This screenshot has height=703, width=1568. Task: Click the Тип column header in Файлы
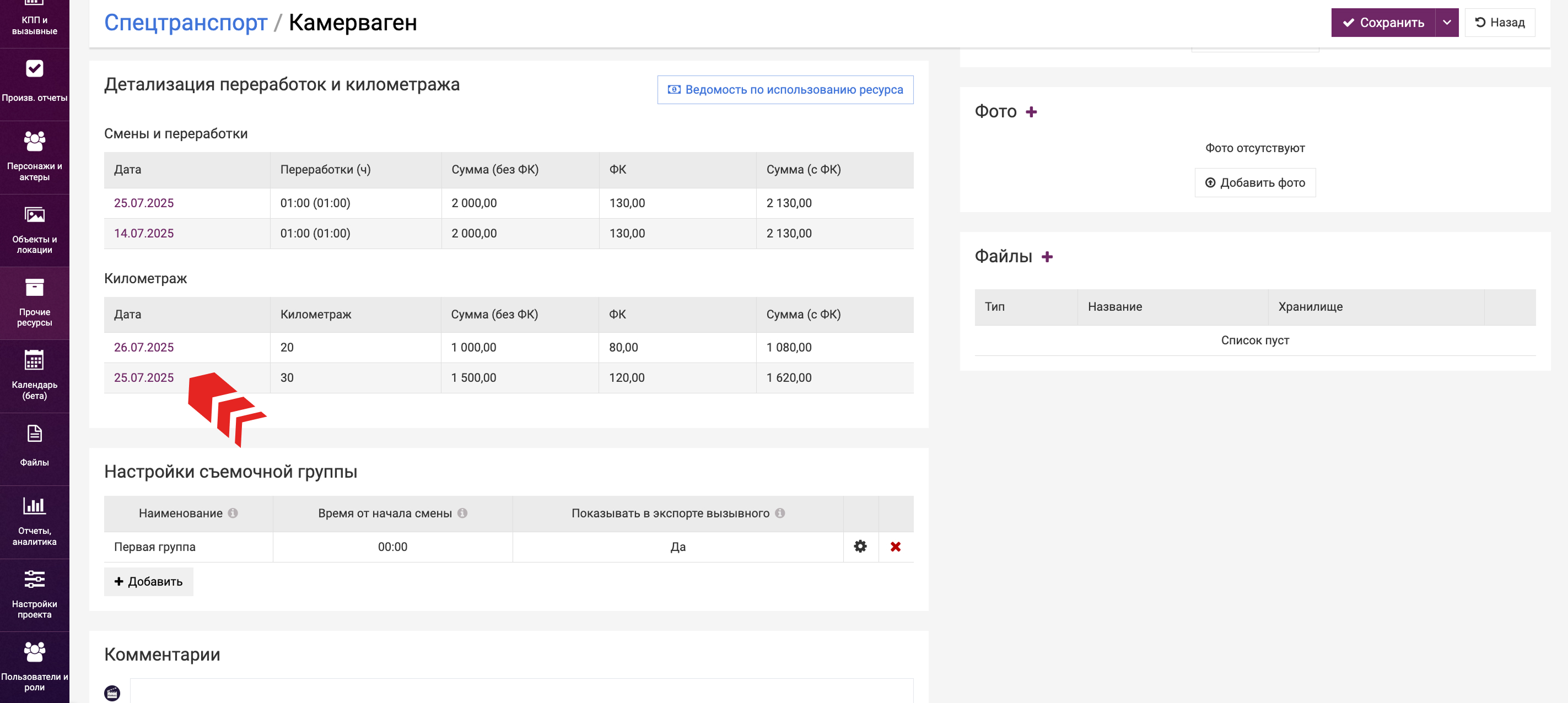click(1026, 307)
